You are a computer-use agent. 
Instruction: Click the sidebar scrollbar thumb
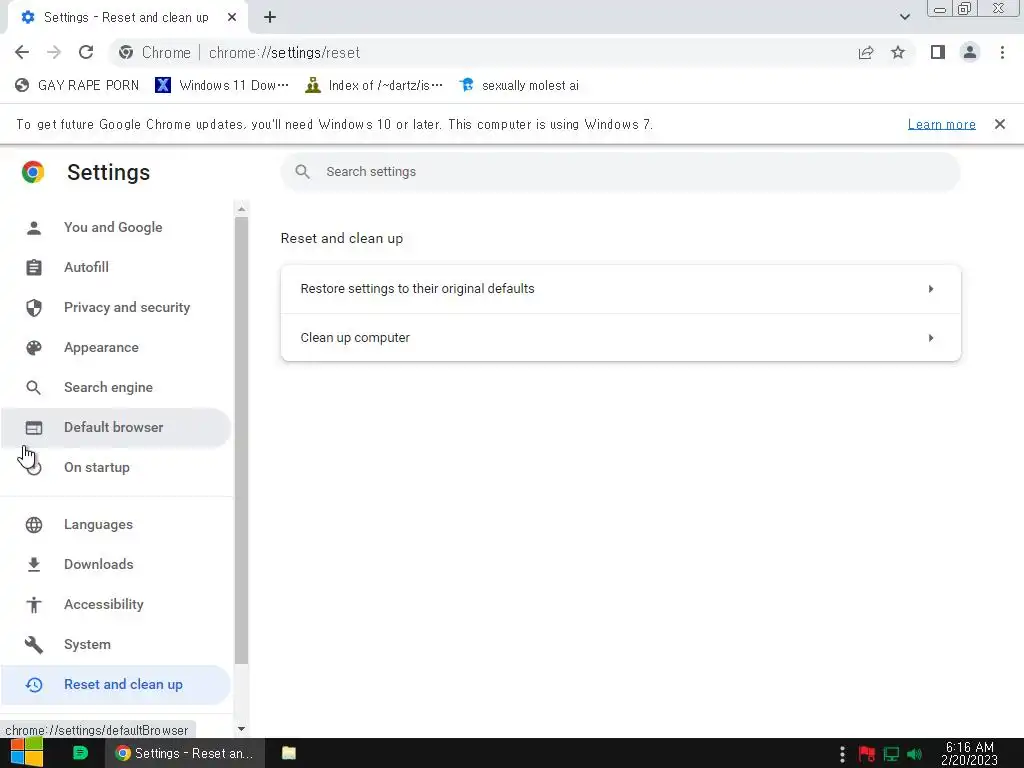[x=242, y=441]
